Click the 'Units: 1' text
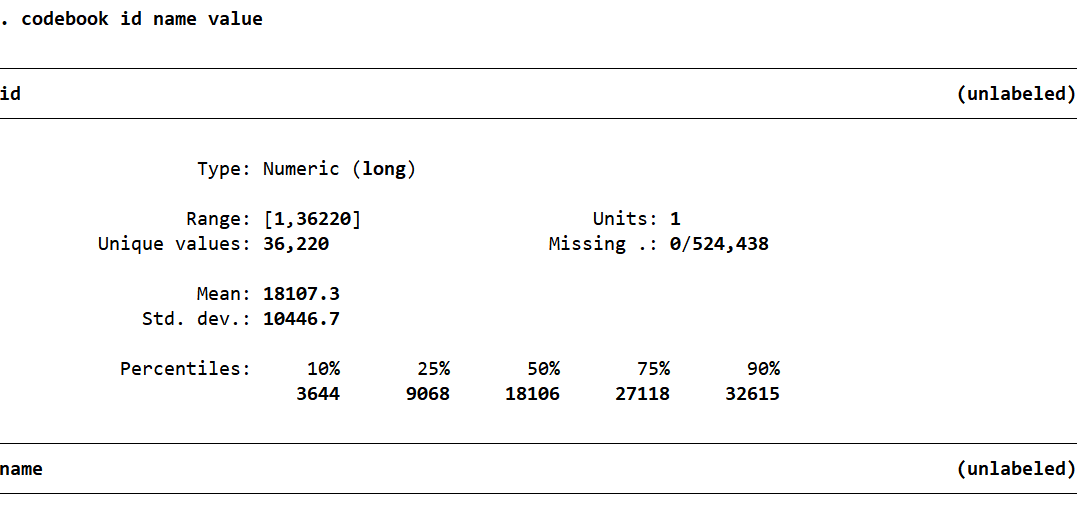Image resolution: width=1087 pixels, height=507 pixels. 636,219
